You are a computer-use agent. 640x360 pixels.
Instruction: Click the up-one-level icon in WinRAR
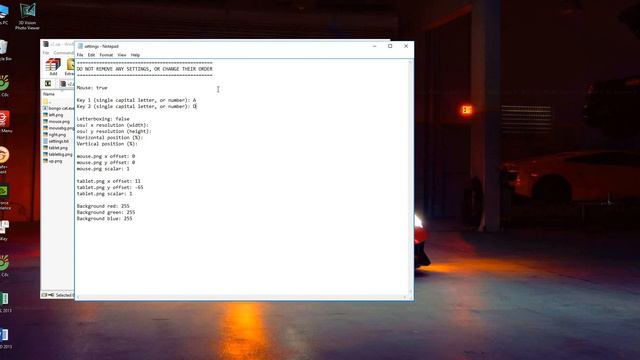click(48, 84)
